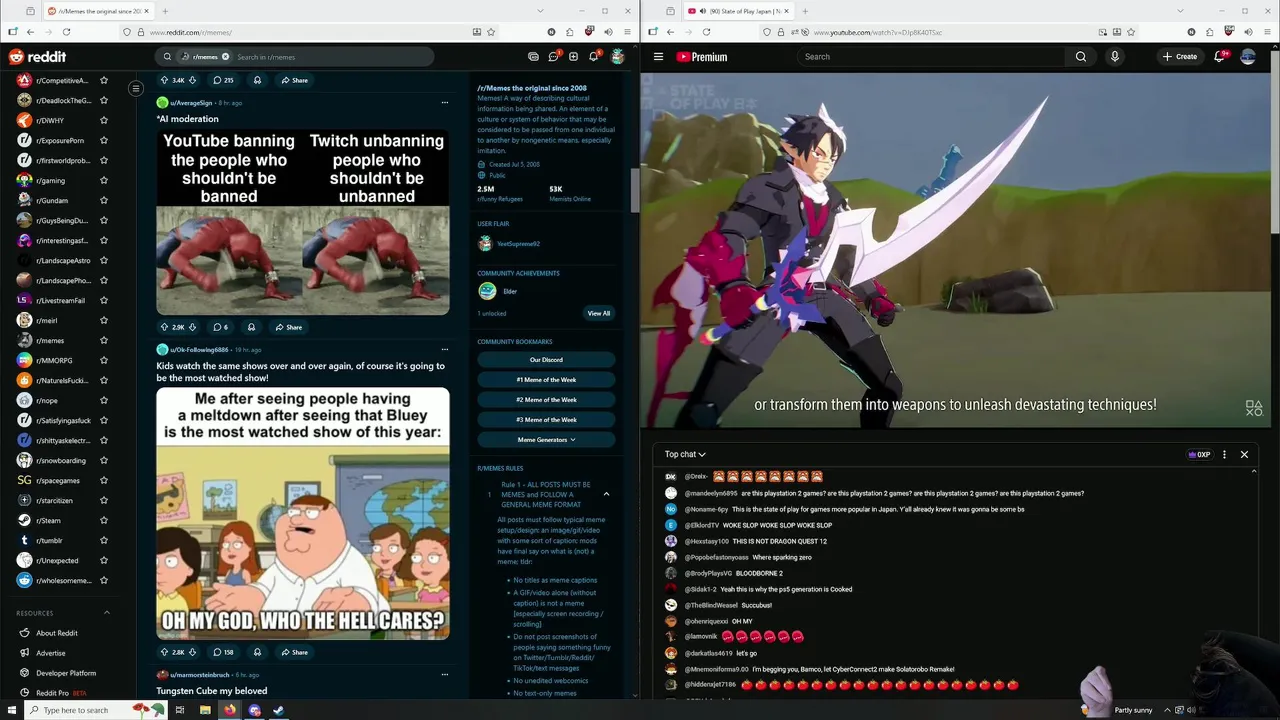Bookmark the YouTube page with star
1280x720 pixels.
(1130, 32)
